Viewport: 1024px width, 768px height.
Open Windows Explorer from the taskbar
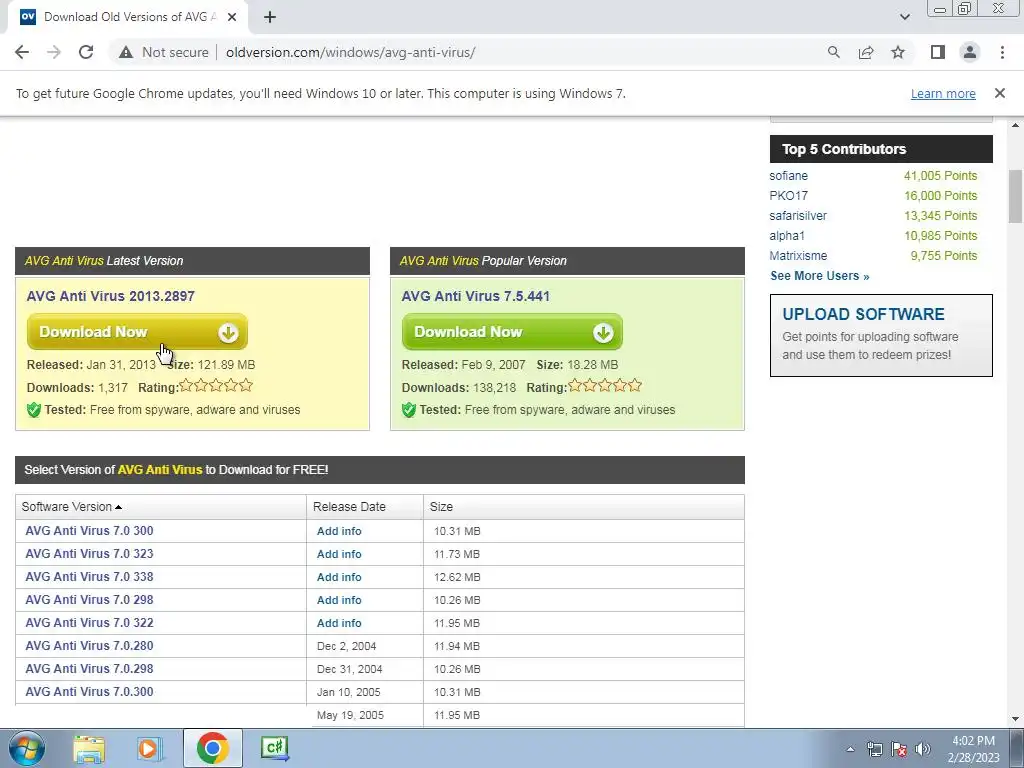pos(89,748)
